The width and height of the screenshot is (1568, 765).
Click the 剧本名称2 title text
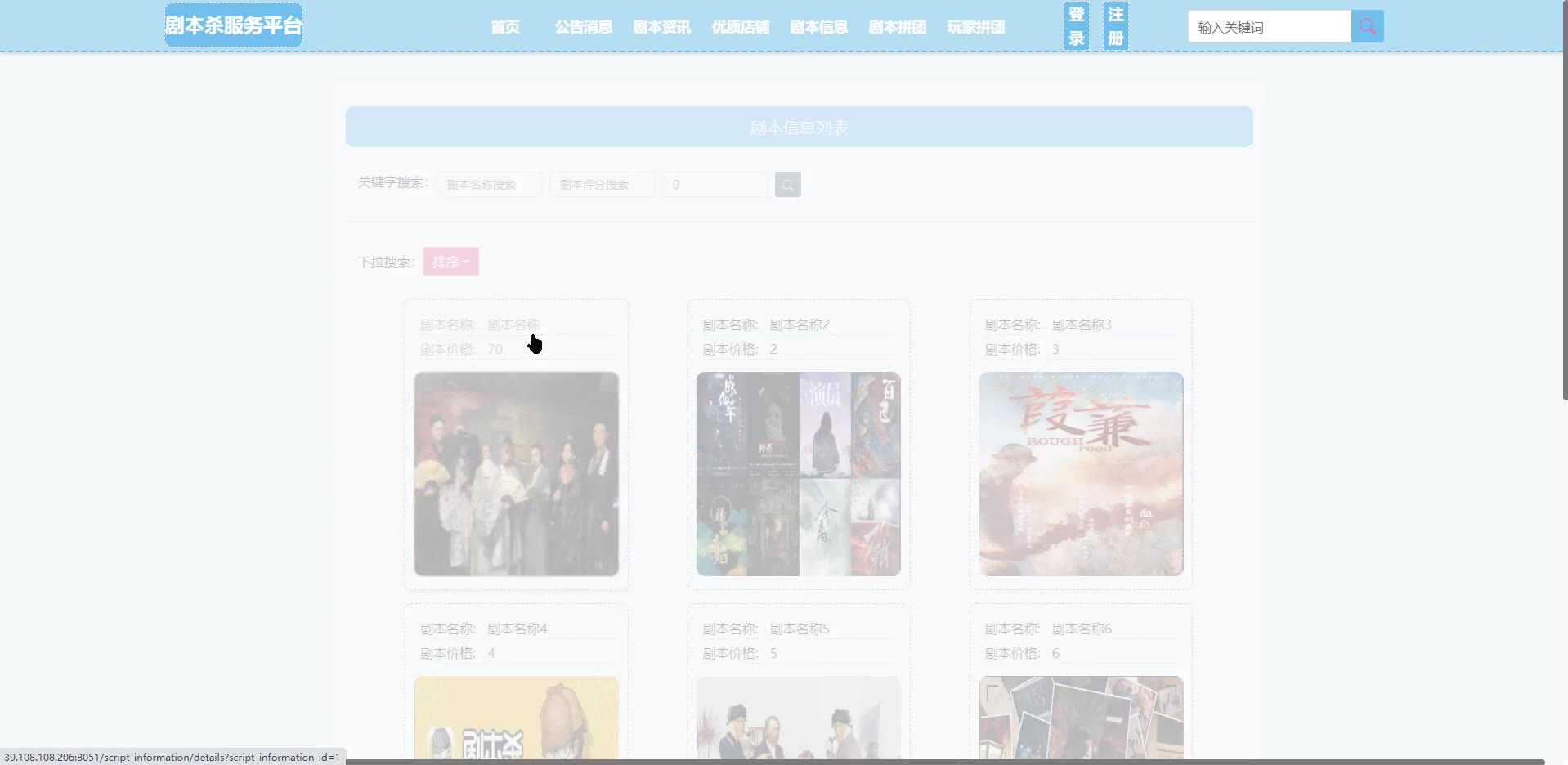tap(799, 324)
